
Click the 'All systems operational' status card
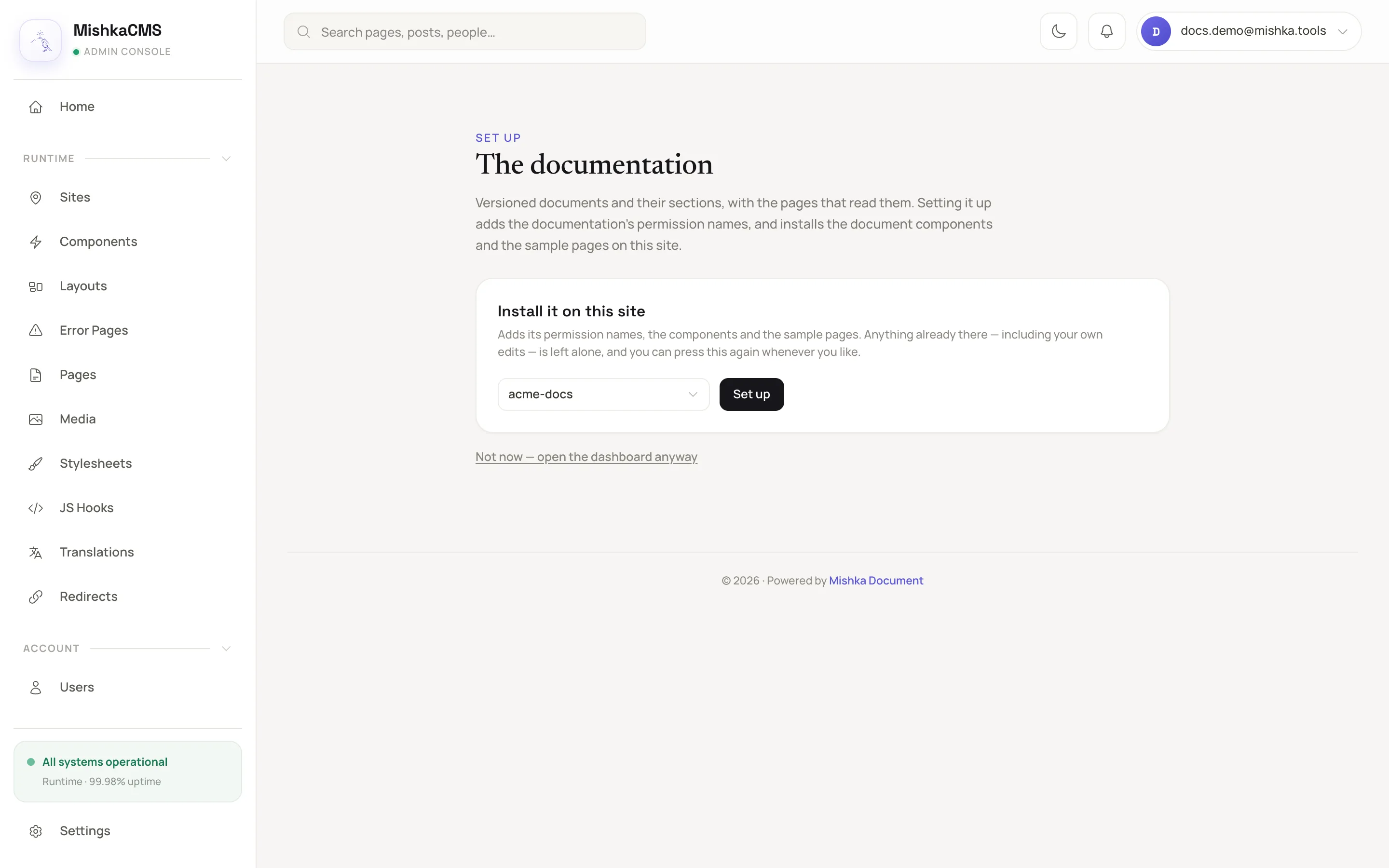[127, 772]
